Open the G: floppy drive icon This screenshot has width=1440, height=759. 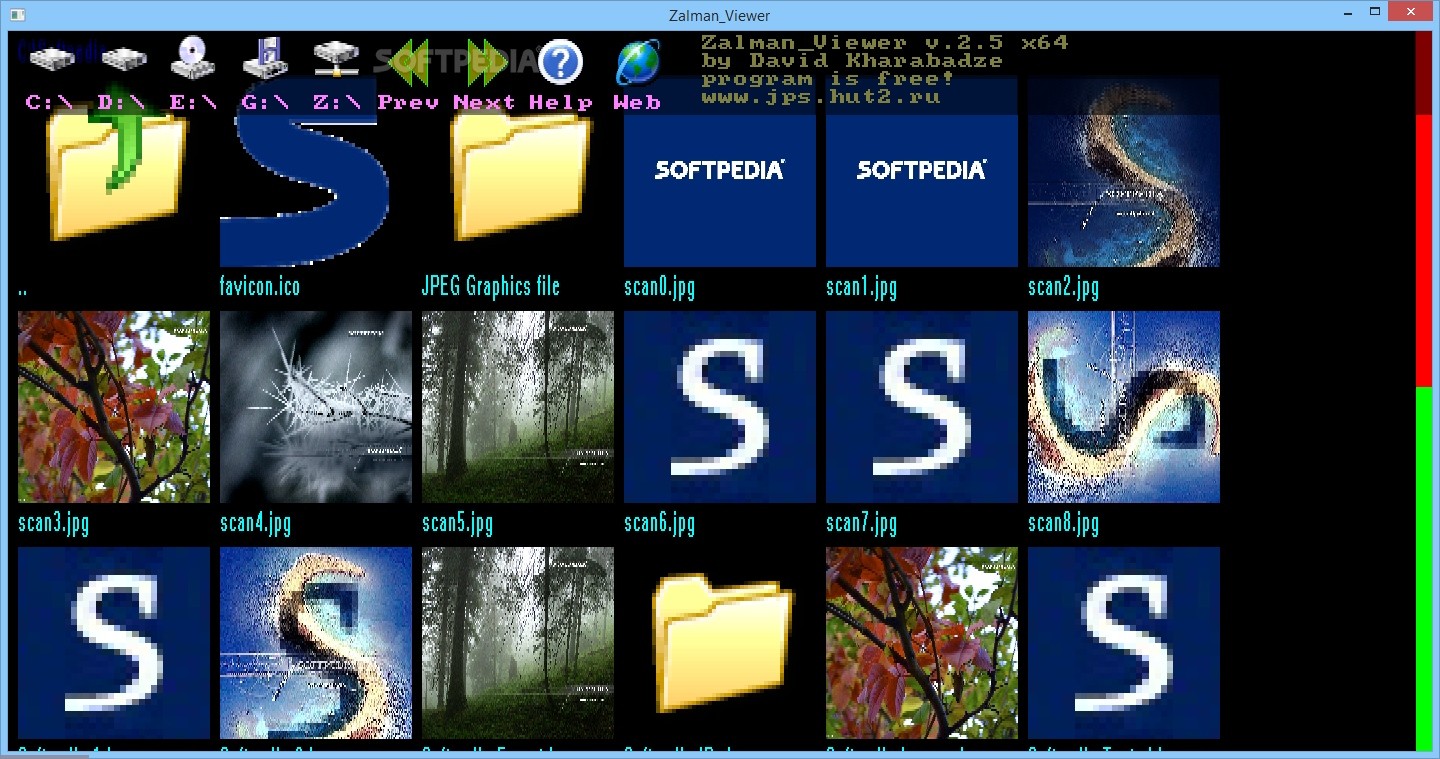pyautogui.click(x=266, y=58)
